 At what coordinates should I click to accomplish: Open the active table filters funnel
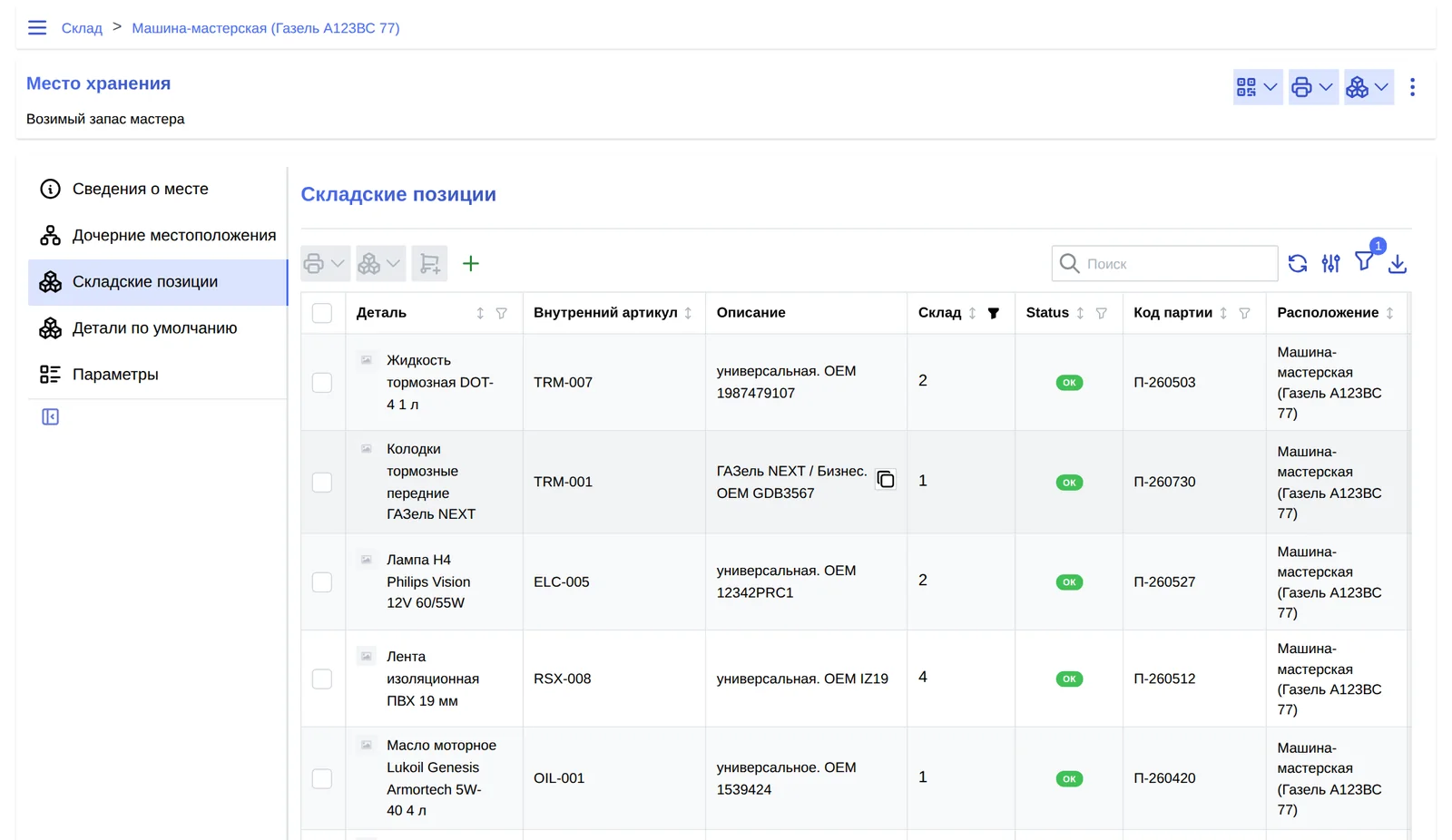point(1364,262)
